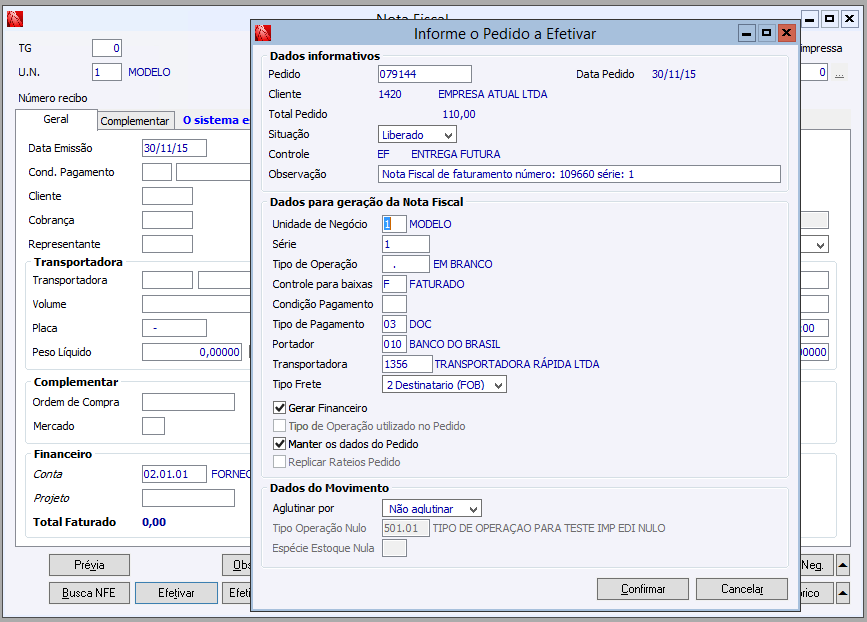Click the Transportadora code field 1356
Image resolution: width=867 pixels, height=622 pixels.
point(407,364)
